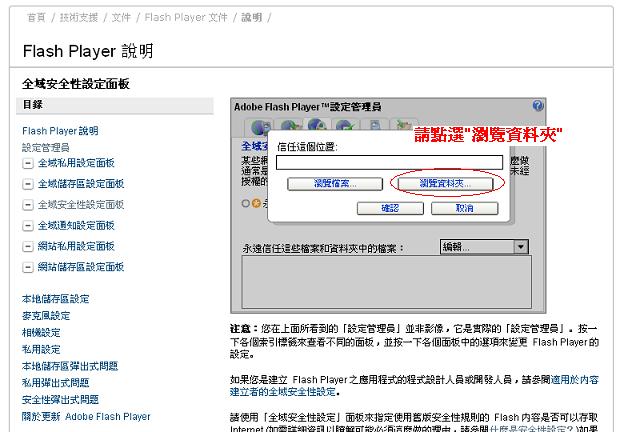Go to 說明 in the breadcrumb
This screenshot has height=432, width=624.
[x=252, y=18]
